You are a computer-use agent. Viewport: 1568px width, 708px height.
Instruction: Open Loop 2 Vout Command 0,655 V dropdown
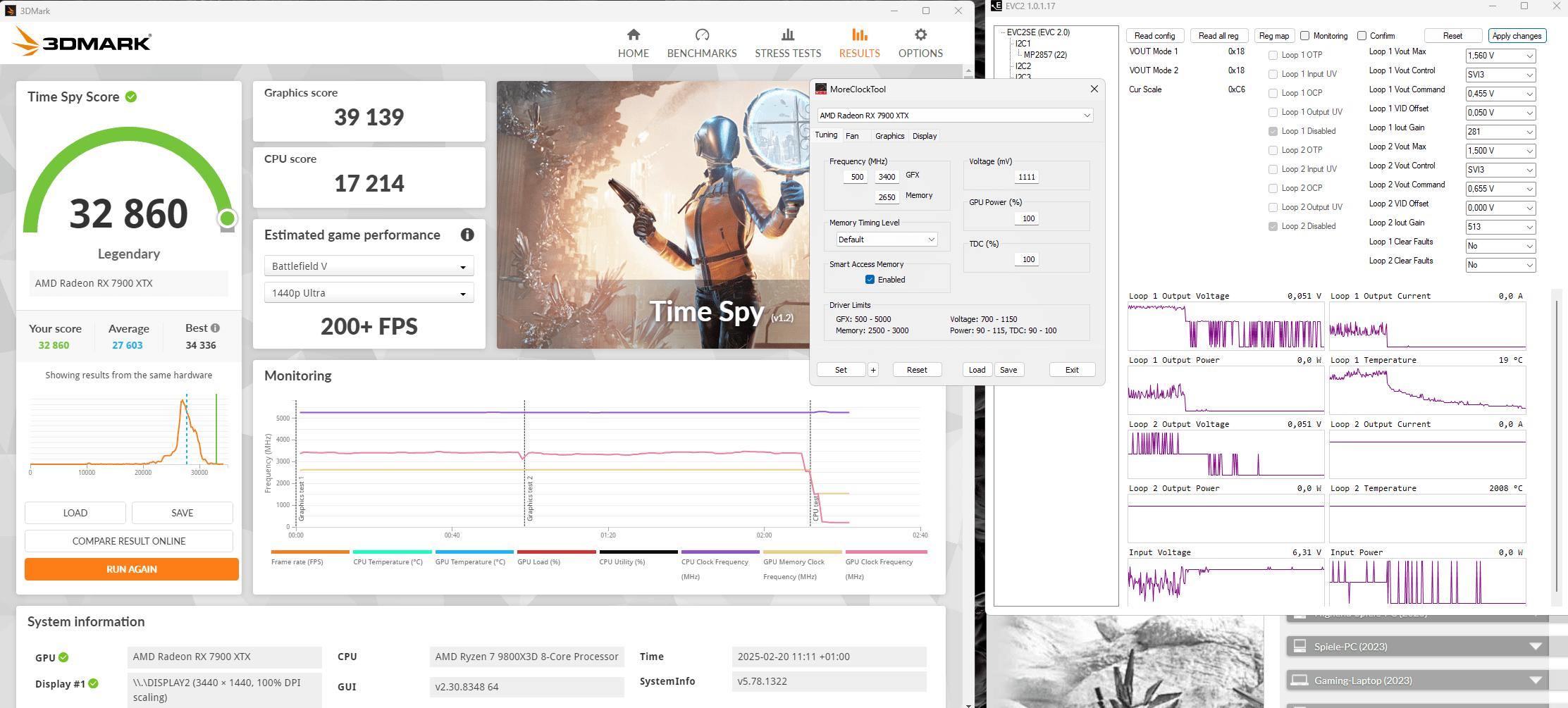pos(1500,189)
